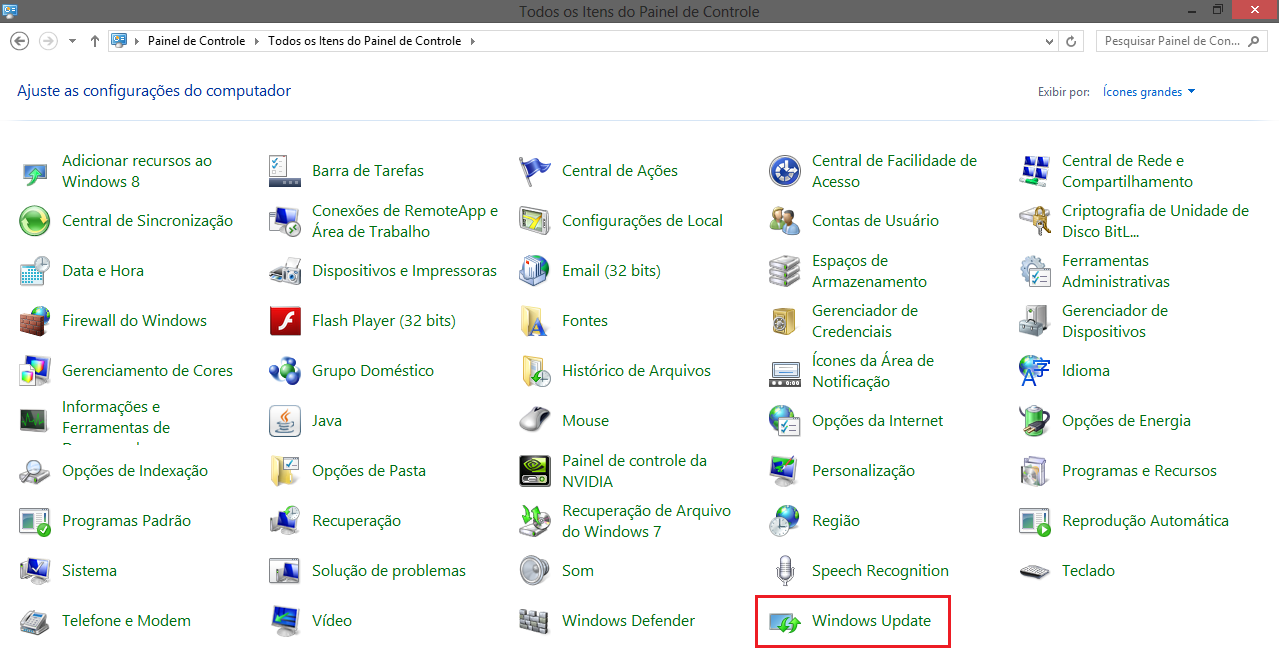Click Todos os Itens do Painel breadcrumb

365,41
